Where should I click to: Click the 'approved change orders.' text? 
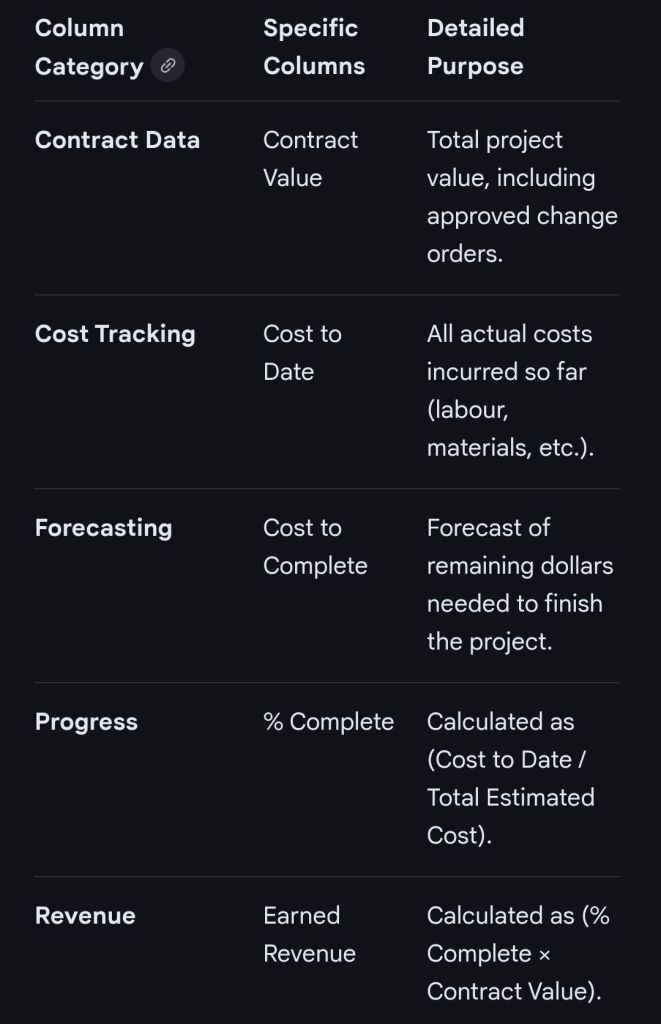521,235
